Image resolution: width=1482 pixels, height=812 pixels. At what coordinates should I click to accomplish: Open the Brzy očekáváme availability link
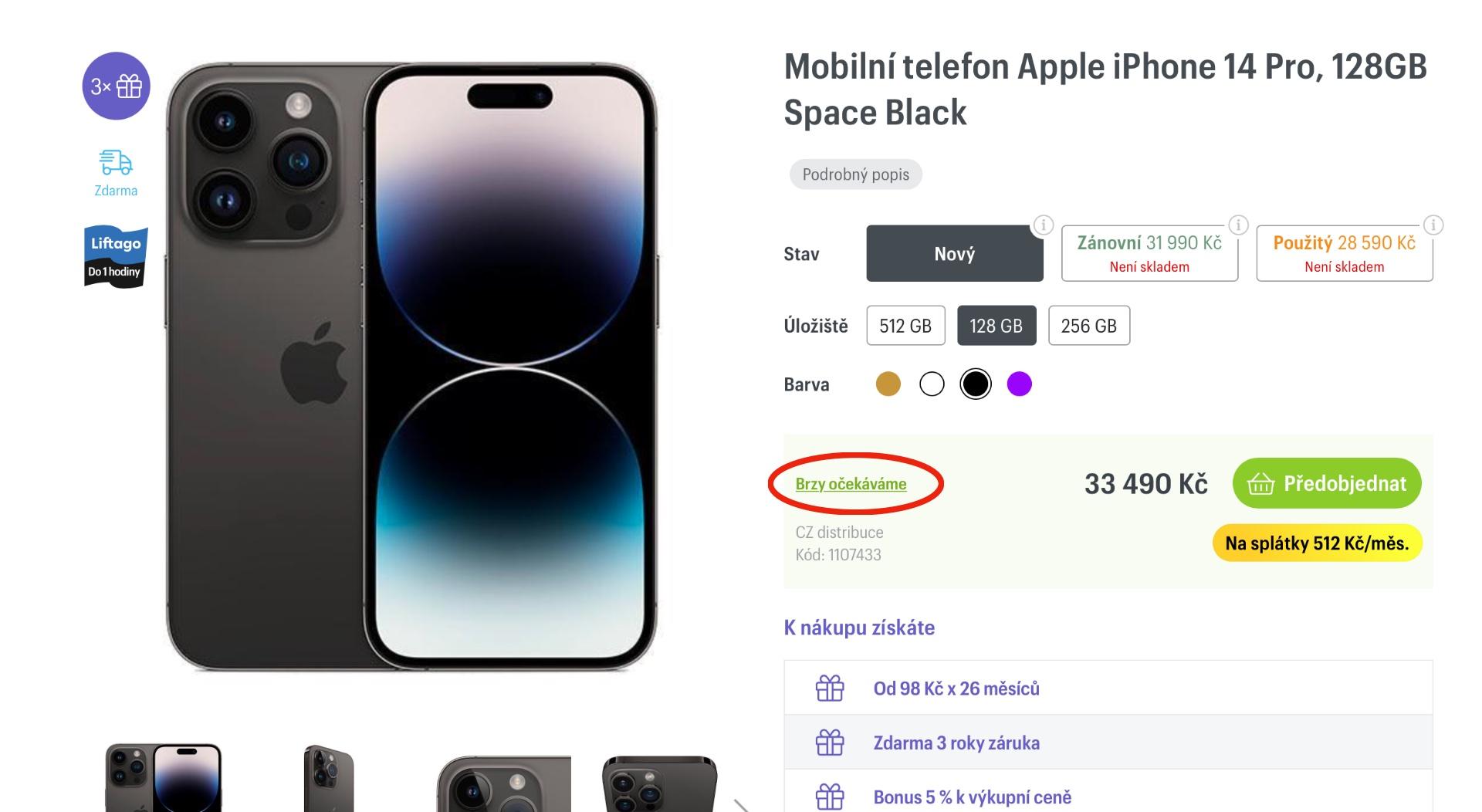pyautogui.click(x=851, y=484)
